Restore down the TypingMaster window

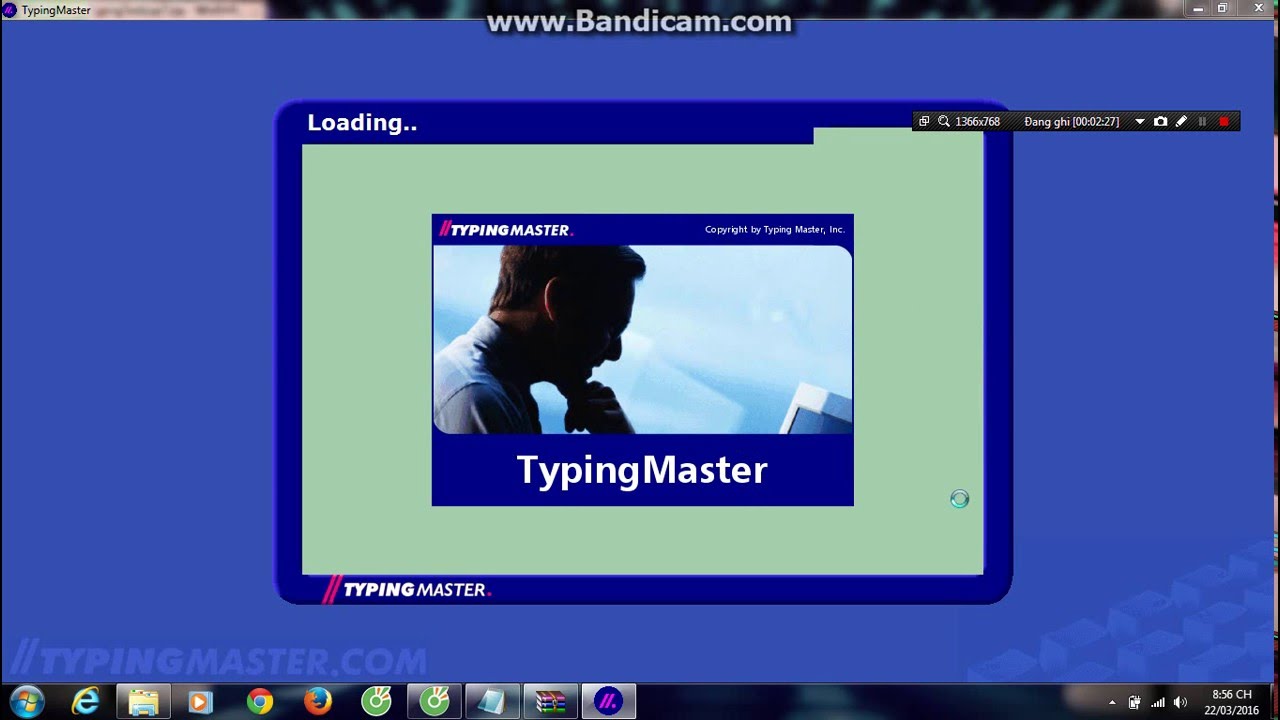tap(1222, 8)
